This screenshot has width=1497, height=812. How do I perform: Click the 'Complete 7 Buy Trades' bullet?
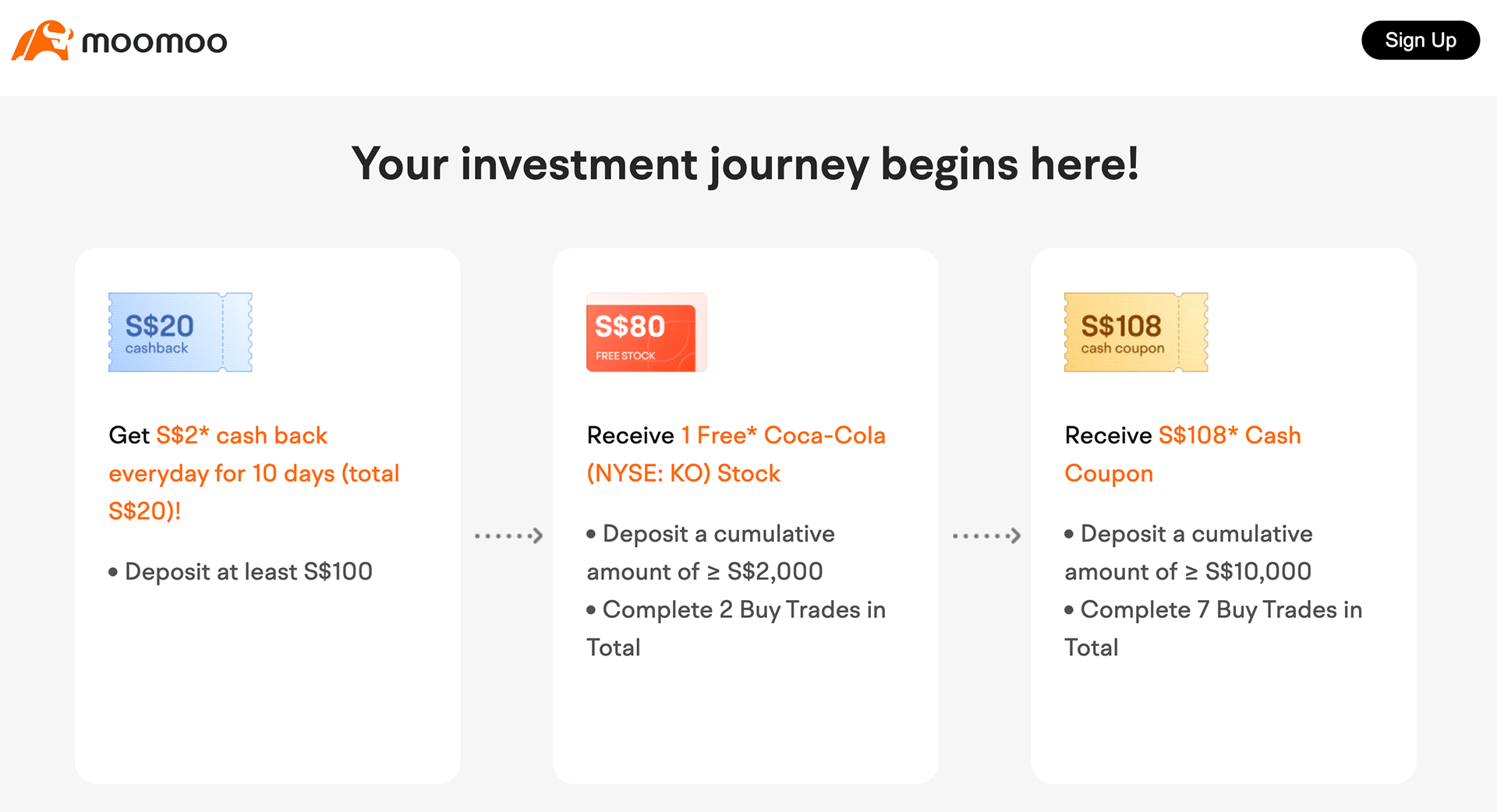1214,628
